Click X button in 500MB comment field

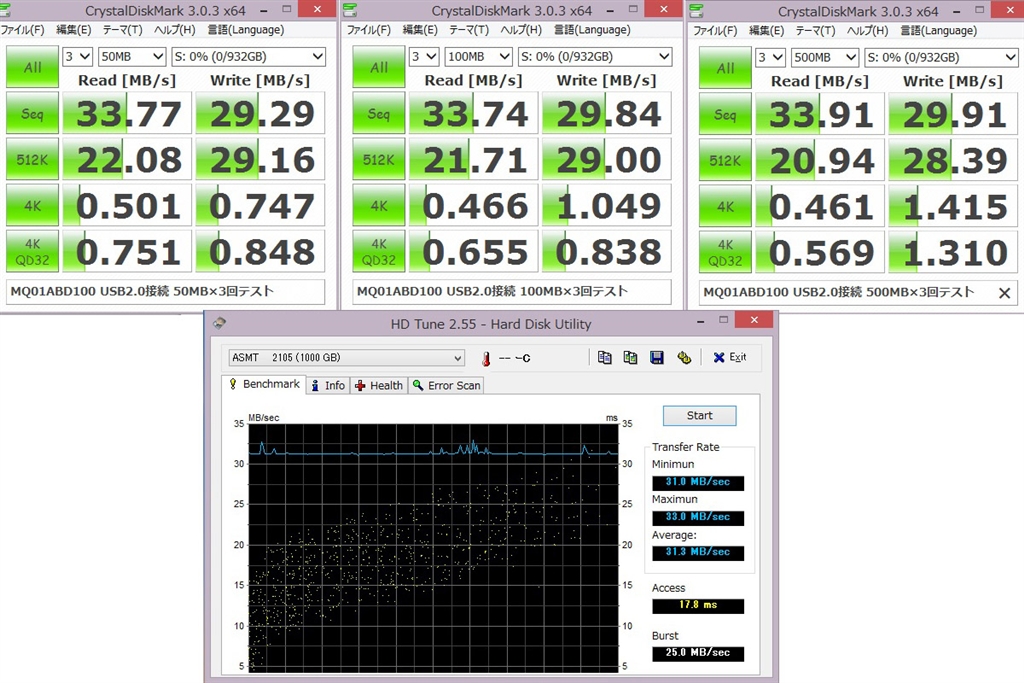[x=1004, y=293]
